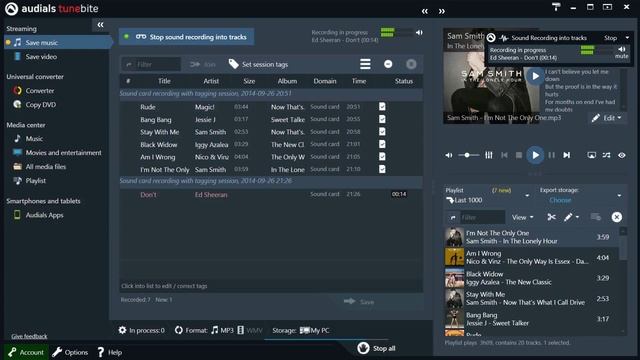Open the video display icon

pos(591,155)
